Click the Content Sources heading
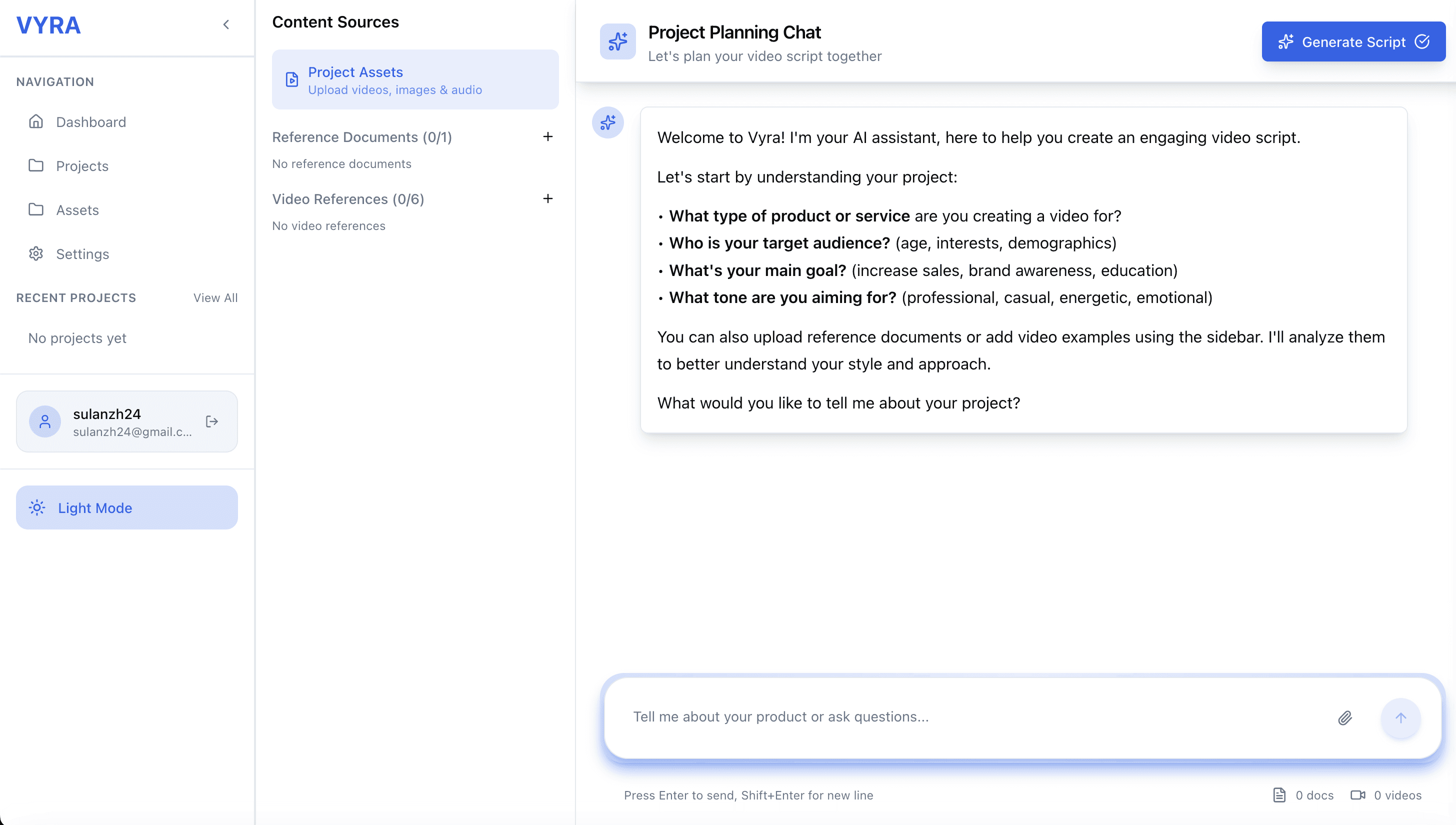1456x825 pixels. tap(335, 22)
